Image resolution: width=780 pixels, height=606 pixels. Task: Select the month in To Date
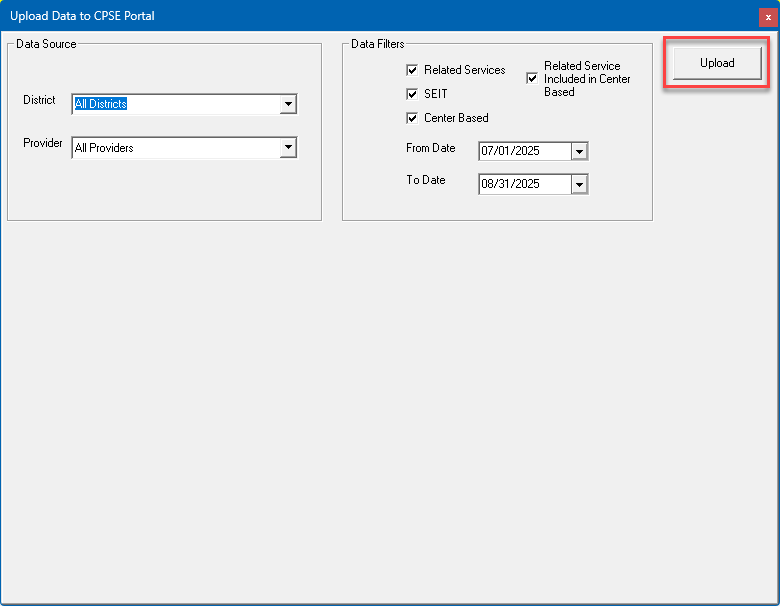click(488, 185)
